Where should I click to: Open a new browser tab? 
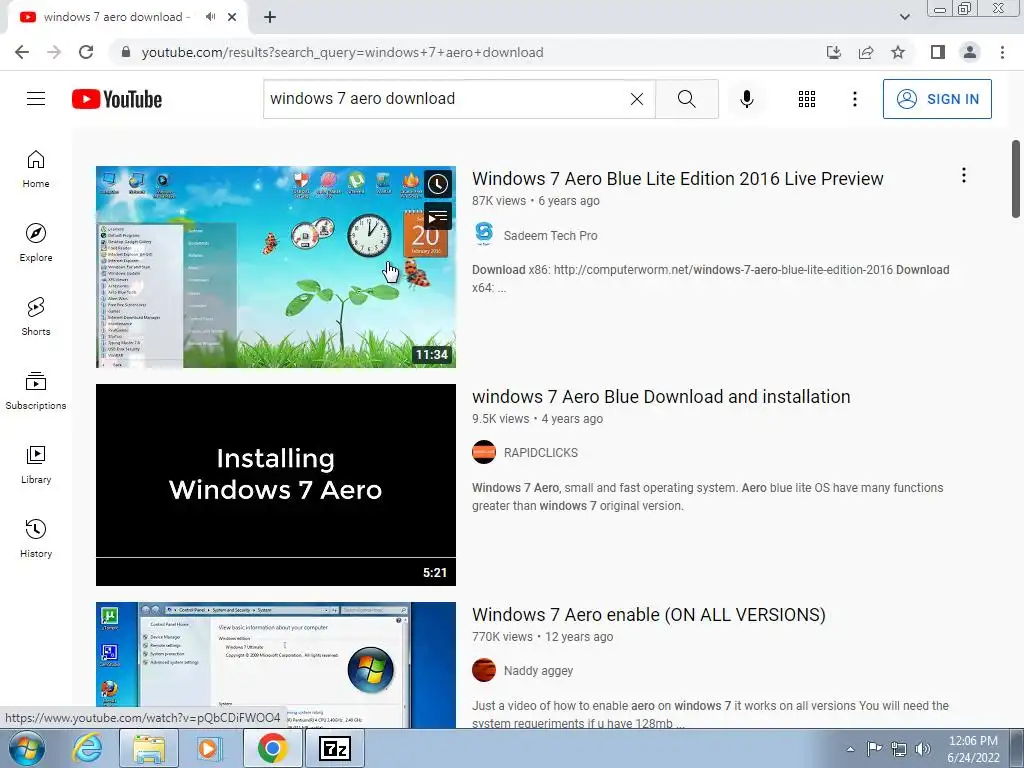[270, 17]
